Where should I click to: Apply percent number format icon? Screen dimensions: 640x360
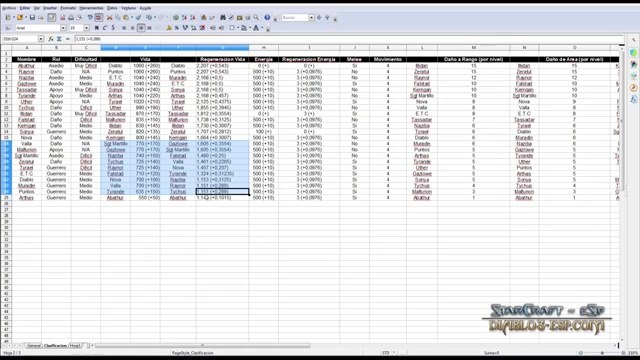point(177,28)
